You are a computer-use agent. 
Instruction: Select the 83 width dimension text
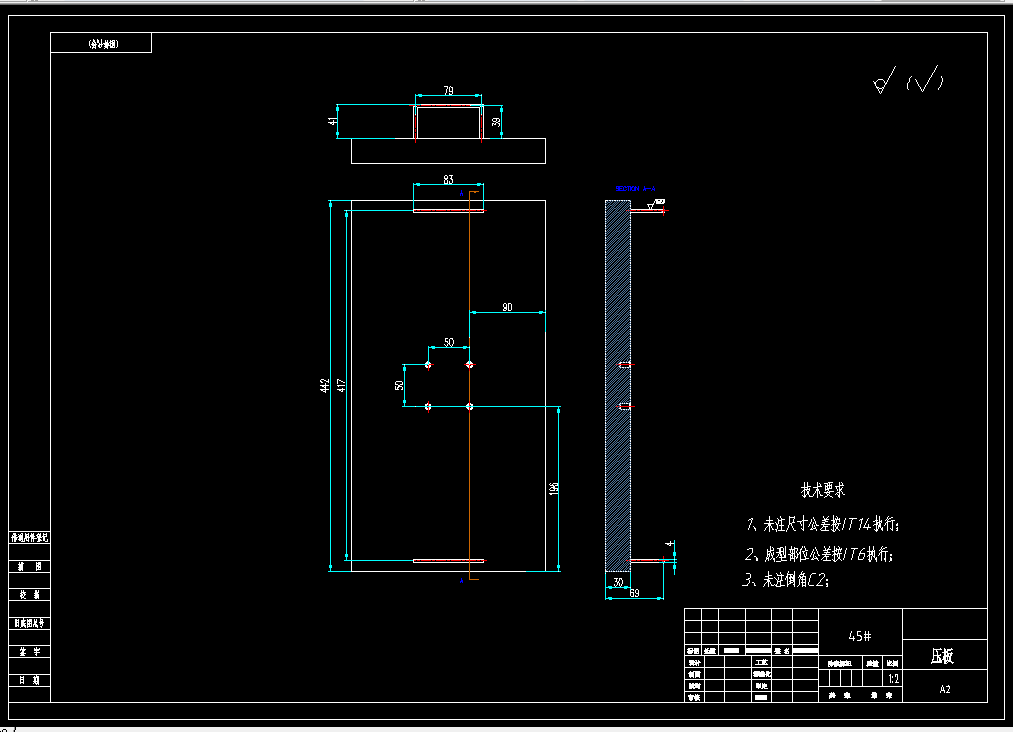(x=448, y=179)
